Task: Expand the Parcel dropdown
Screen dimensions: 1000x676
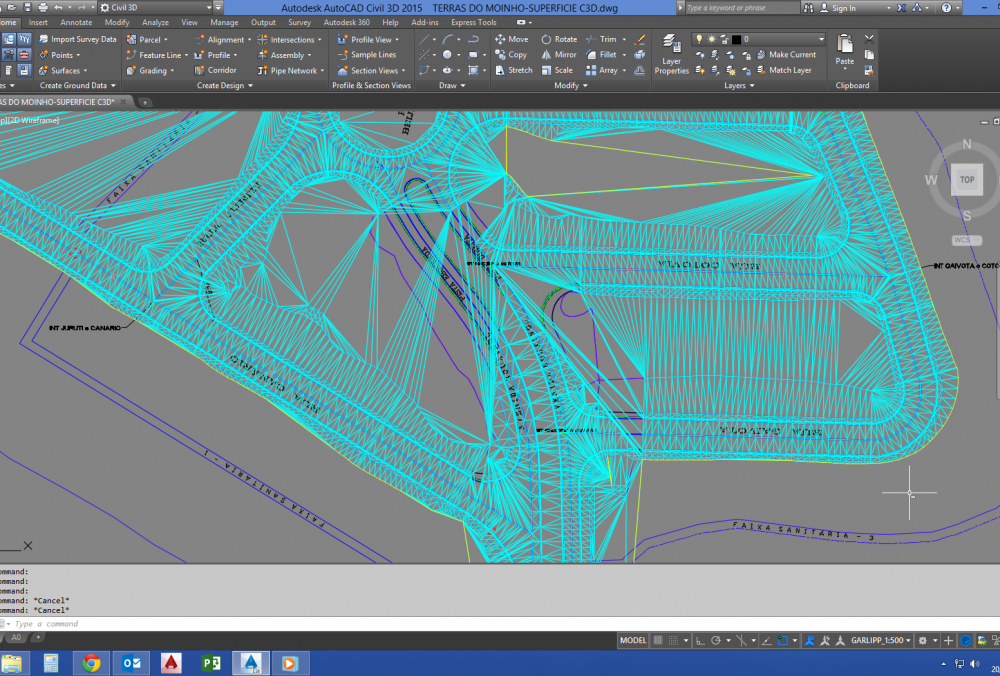Action: 166,40
